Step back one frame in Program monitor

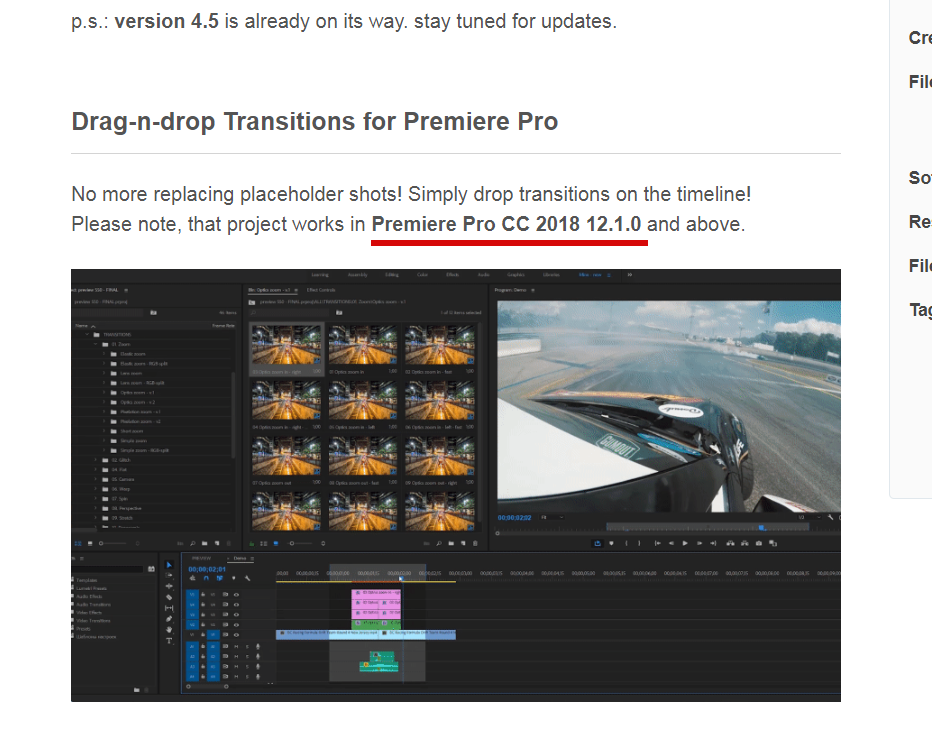(671, 543)
